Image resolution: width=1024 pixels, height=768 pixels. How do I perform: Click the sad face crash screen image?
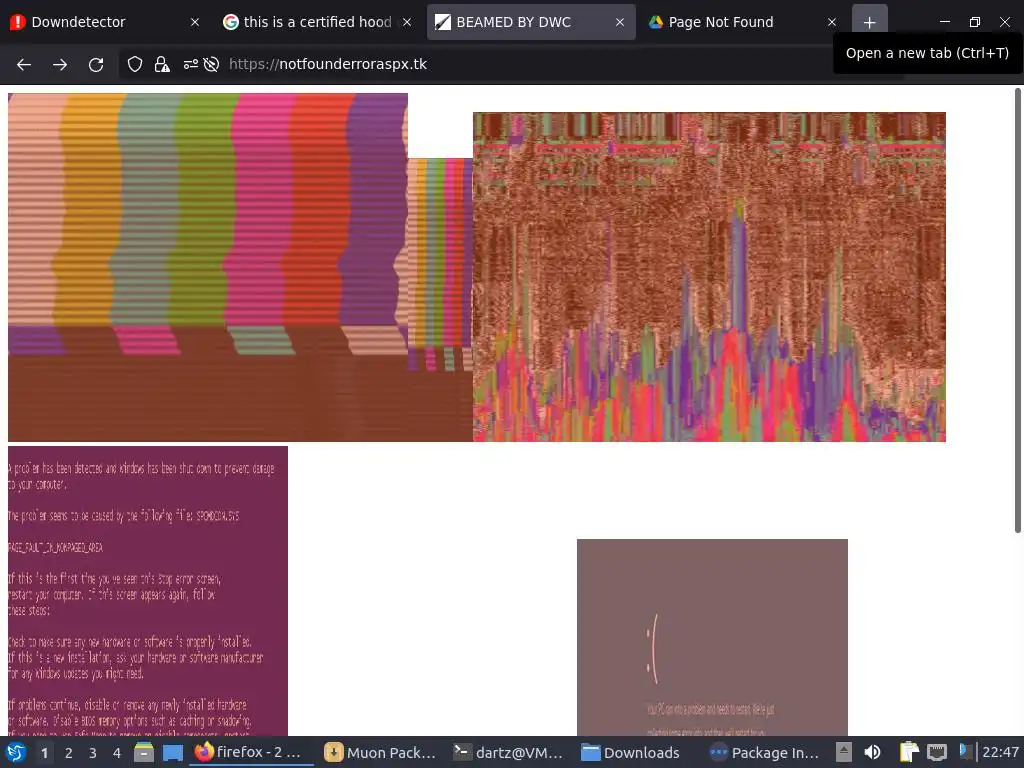tap(712, 637)
